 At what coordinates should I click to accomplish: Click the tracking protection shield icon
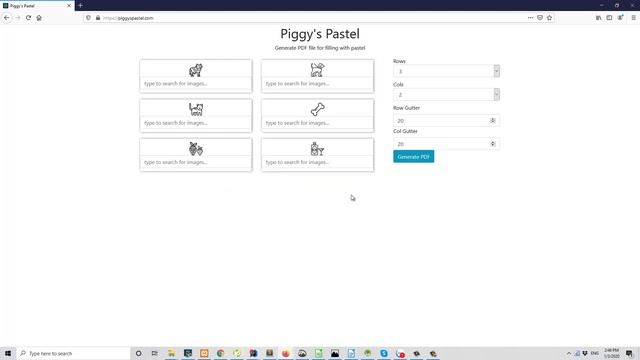(x=88, y=18)
